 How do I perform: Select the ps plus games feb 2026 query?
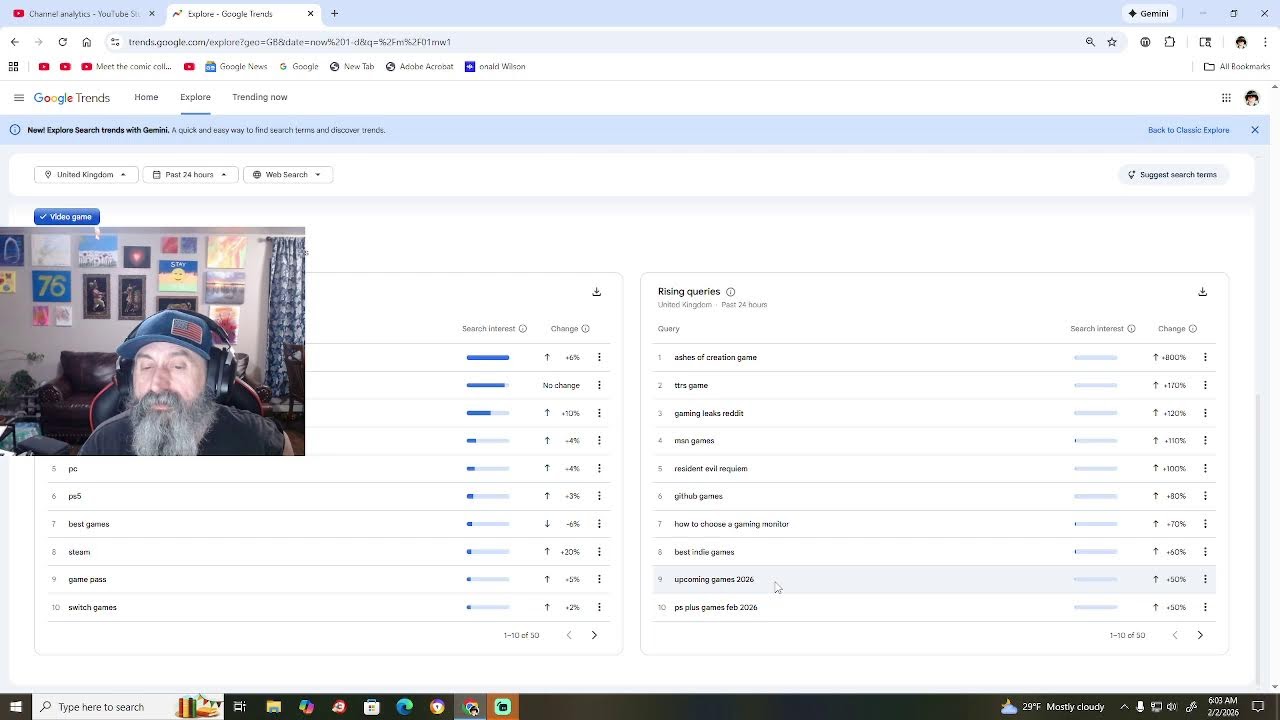click(715, 607)
